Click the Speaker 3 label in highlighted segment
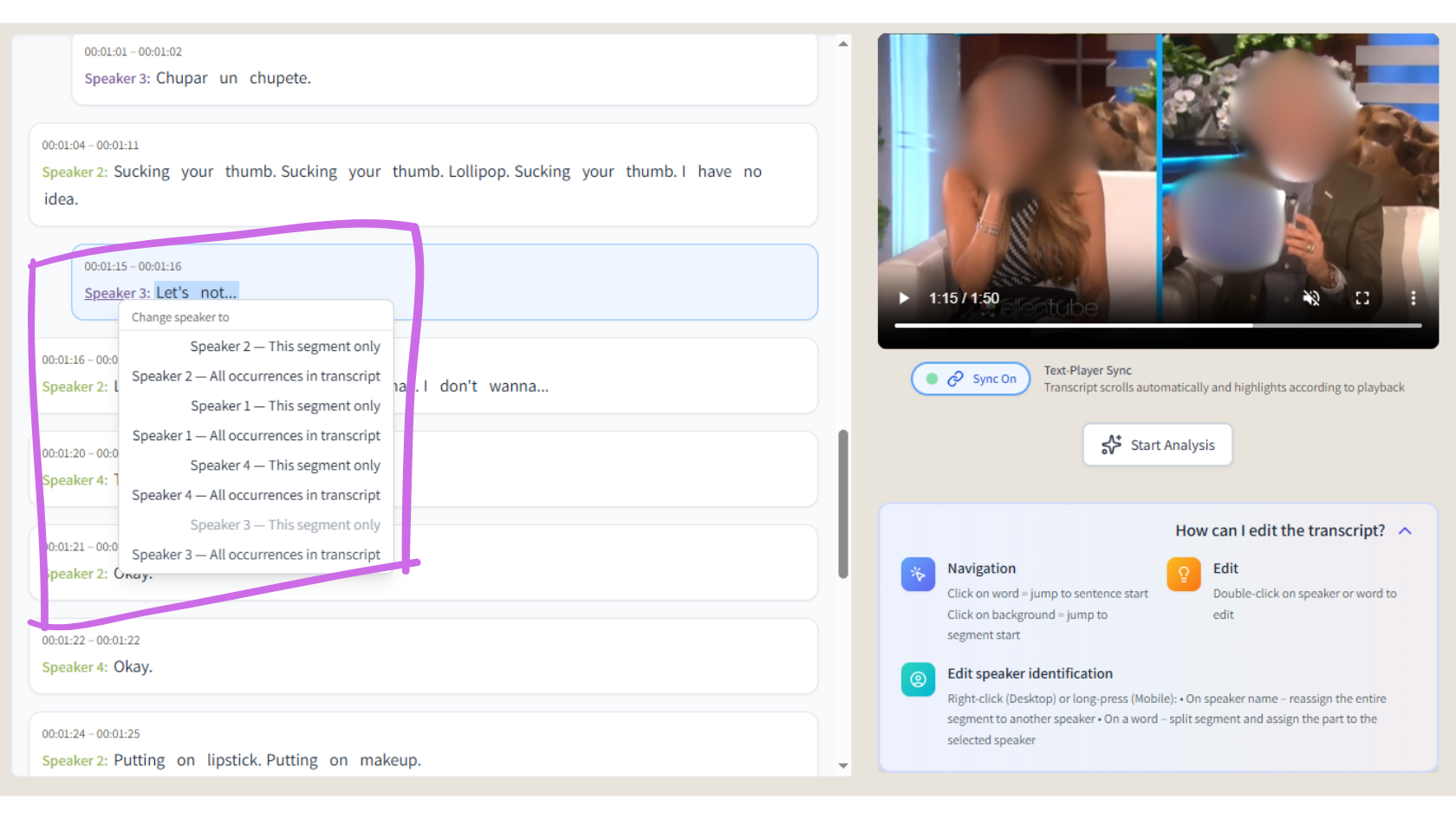1456x819 pixels. (115, 293)
